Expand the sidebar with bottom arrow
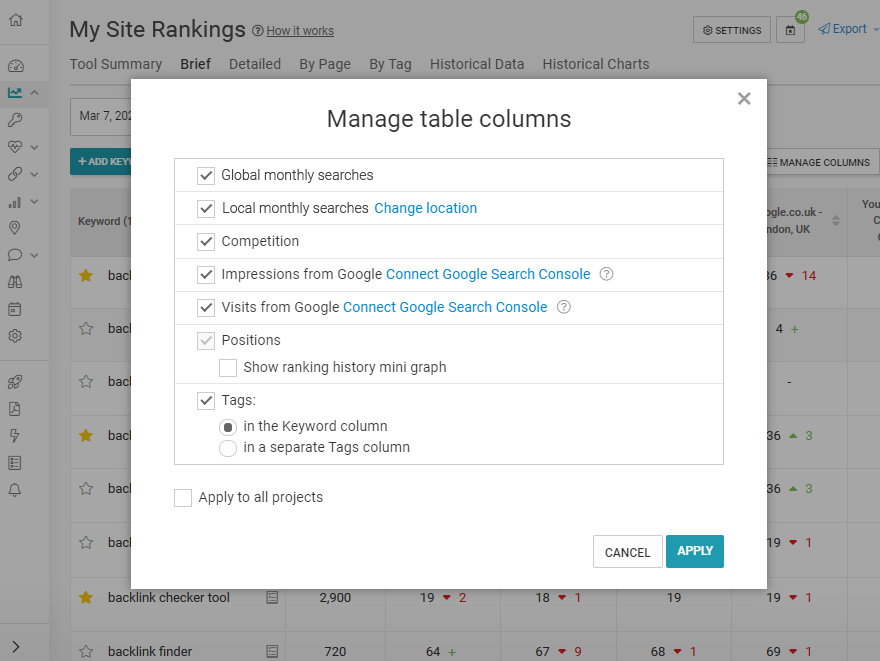 (x=16, y=647)
